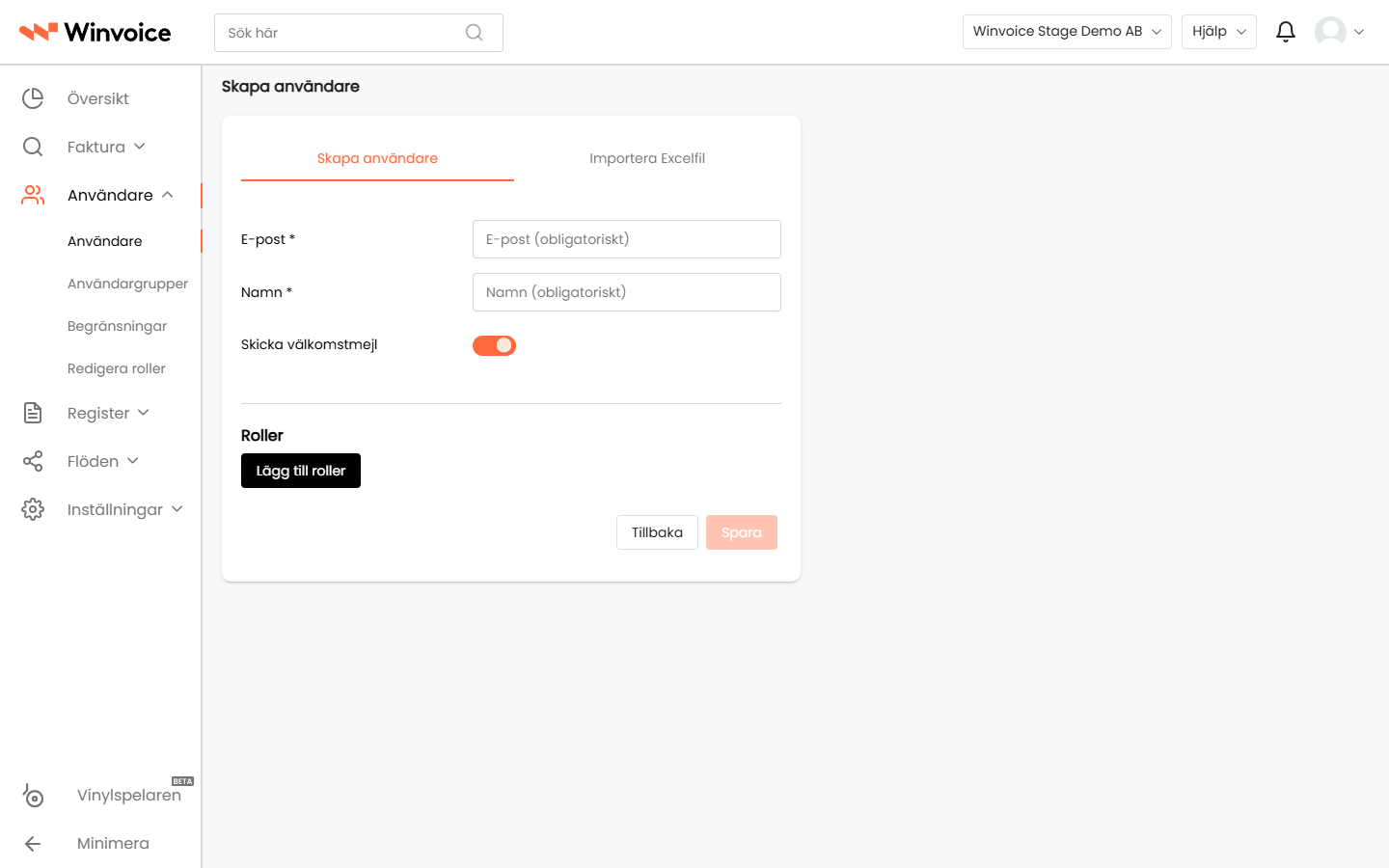The image size is (1389, 868).
Task: Open the notifications bell
Action: coord(1285,32)
